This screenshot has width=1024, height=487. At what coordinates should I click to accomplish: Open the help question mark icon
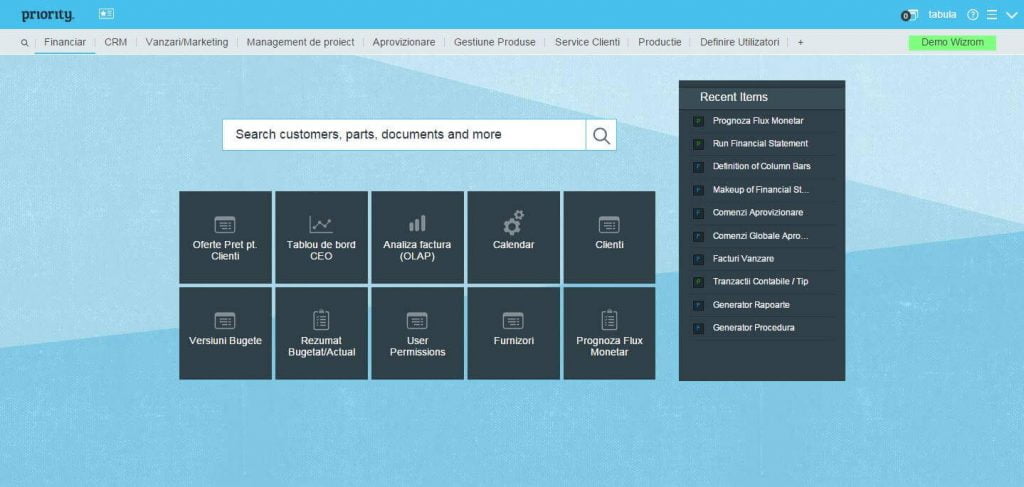[x=972, y=15]
